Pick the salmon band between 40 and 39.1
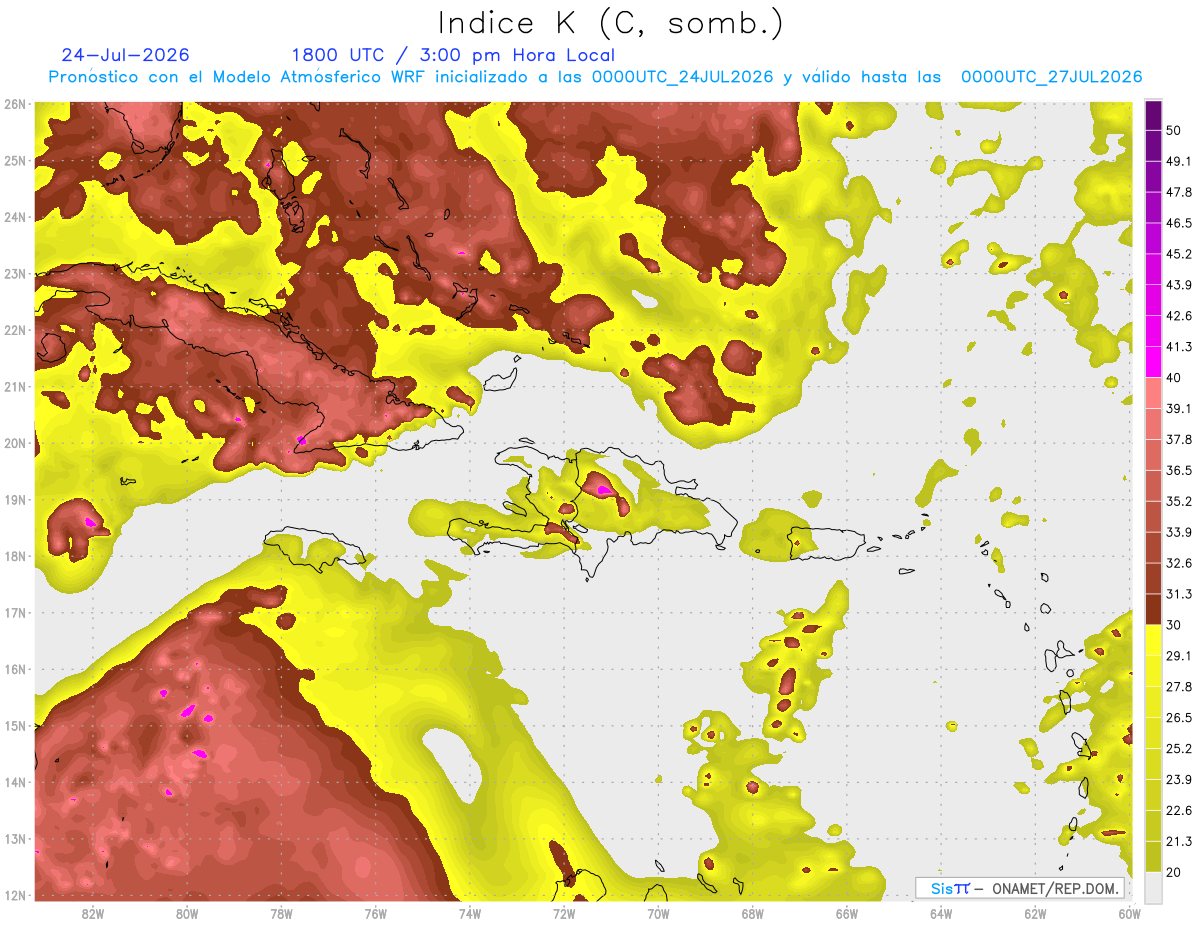 pos(1153,393)
